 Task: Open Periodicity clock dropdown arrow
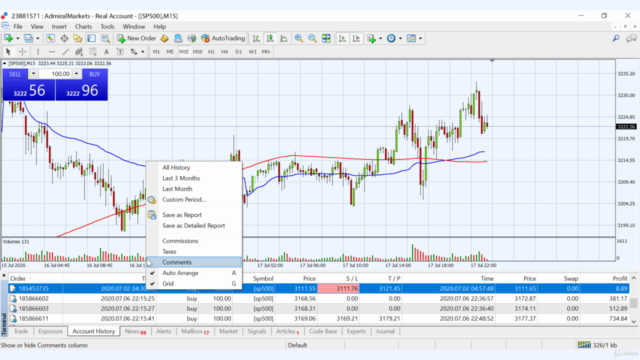(400, 38)
